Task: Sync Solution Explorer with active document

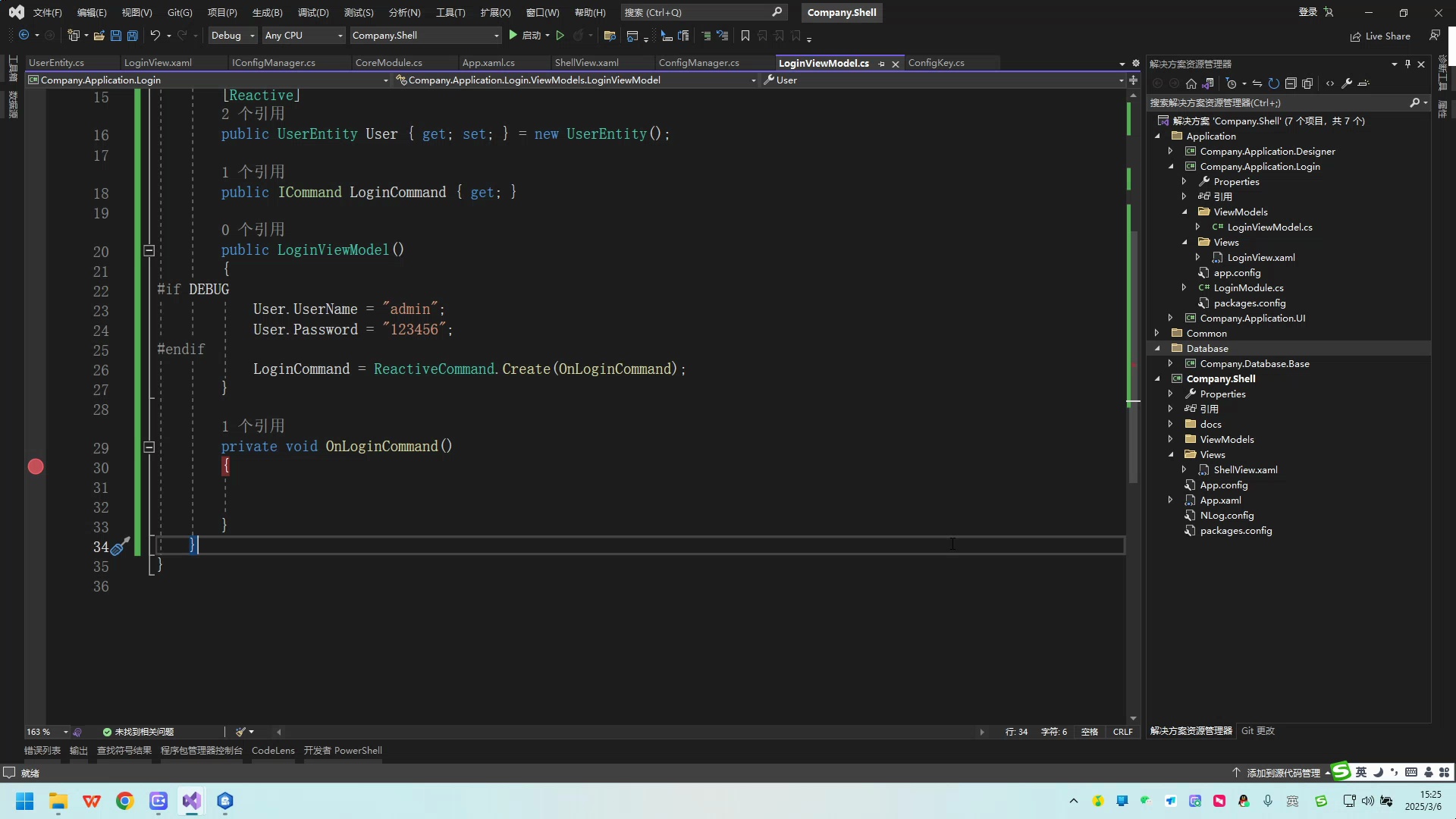Action: pos(1257,83)
